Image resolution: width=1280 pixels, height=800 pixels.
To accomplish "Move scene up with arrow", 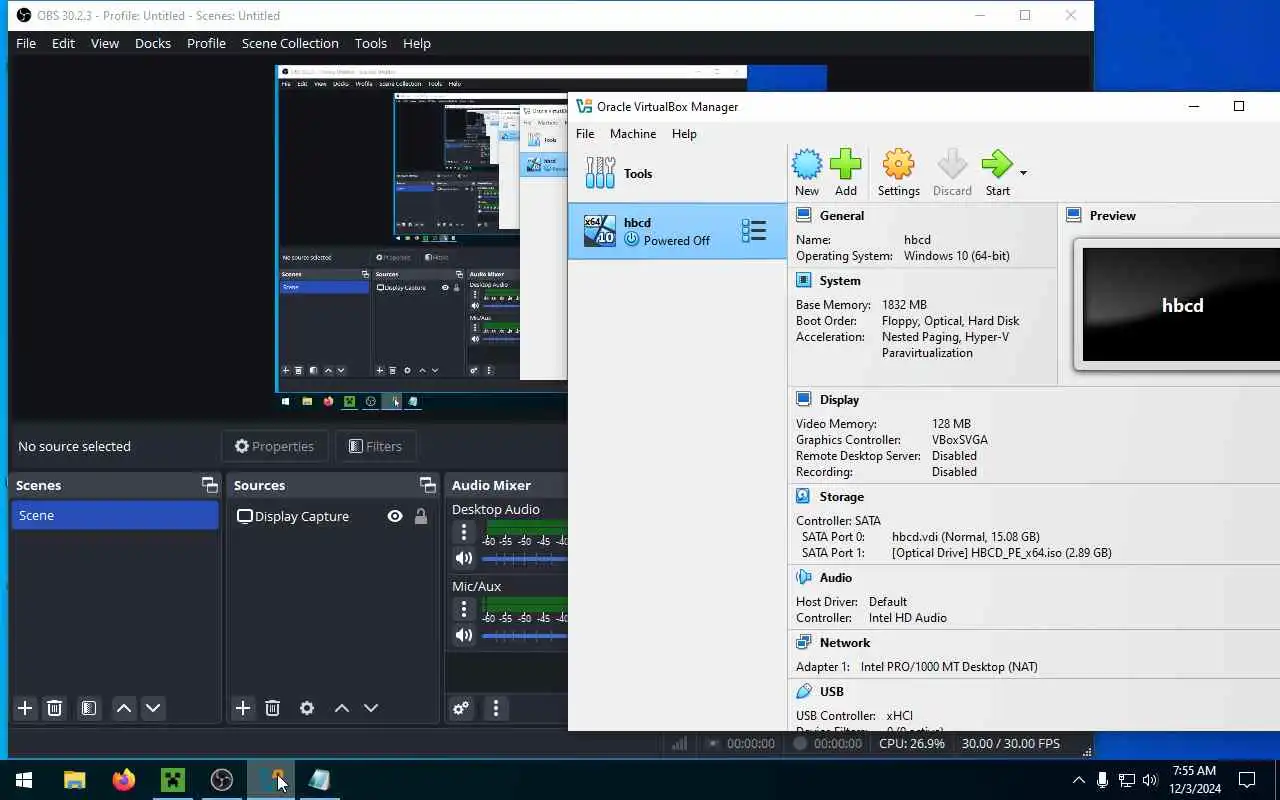I will click(x=124, y=708).
